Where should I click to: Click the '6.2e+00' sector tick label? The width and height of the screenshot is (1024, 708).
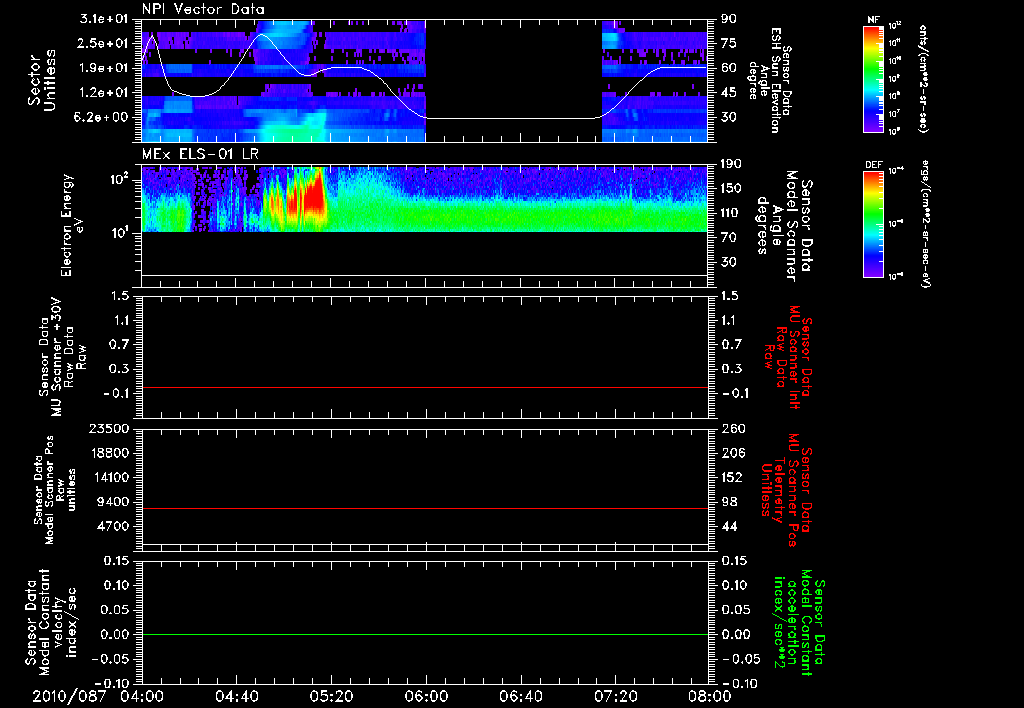103,118
